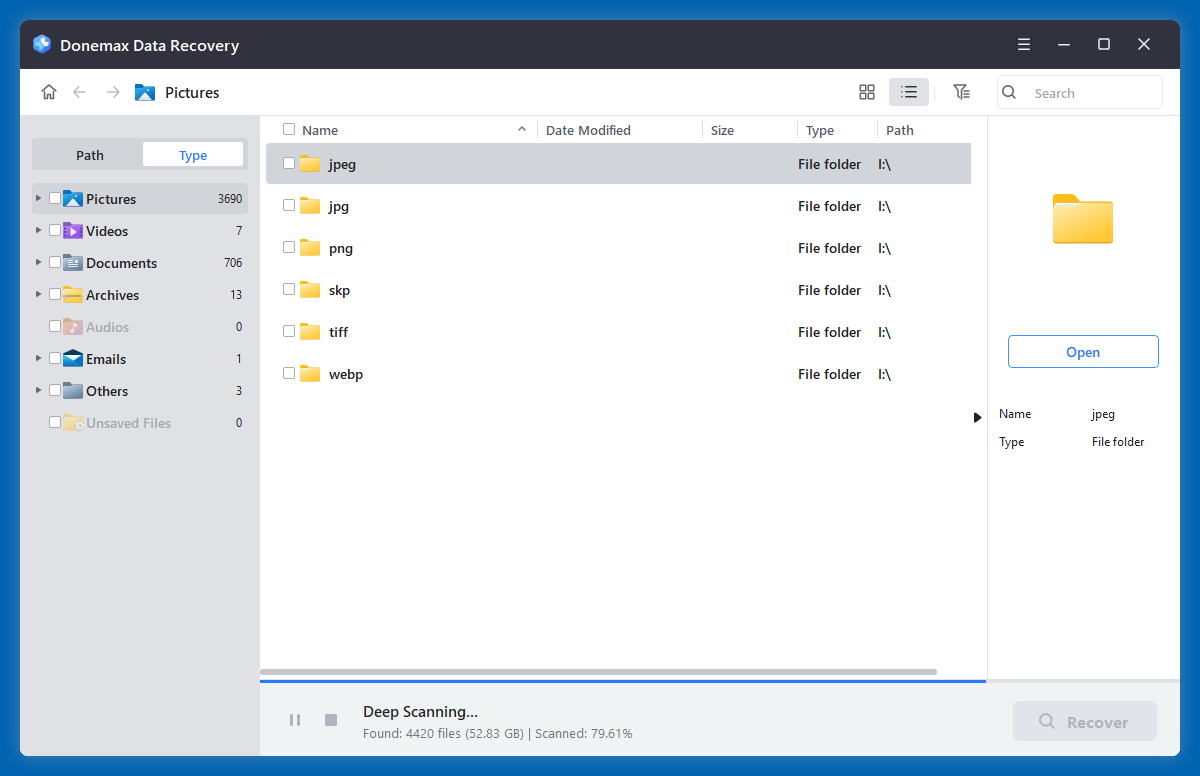Switch to grid view layout
Viewport: 1200px width, 776px height.
pyautogui.click(x=866, y=91)
